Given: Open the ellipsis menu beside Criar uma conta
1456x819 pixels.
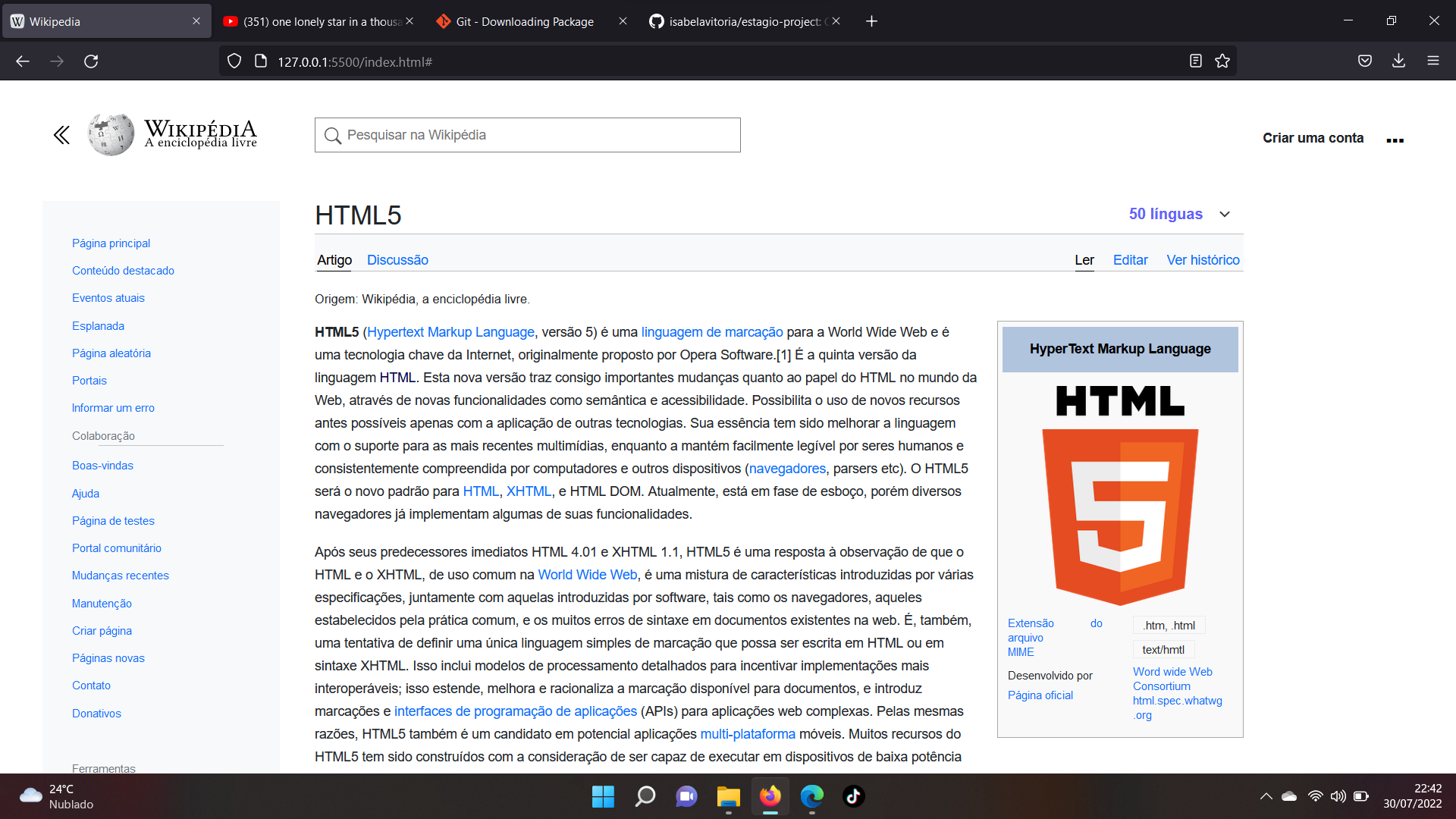Looking at the screenshot, I should point(1395,138).
